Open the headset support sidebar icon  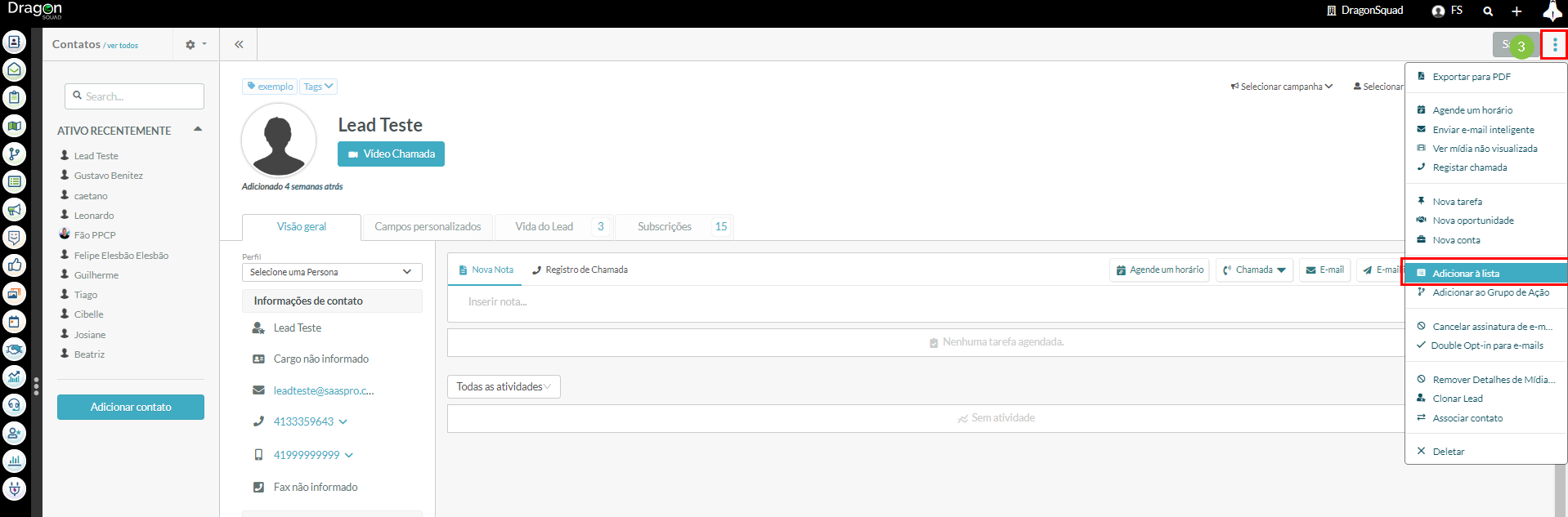14,405
